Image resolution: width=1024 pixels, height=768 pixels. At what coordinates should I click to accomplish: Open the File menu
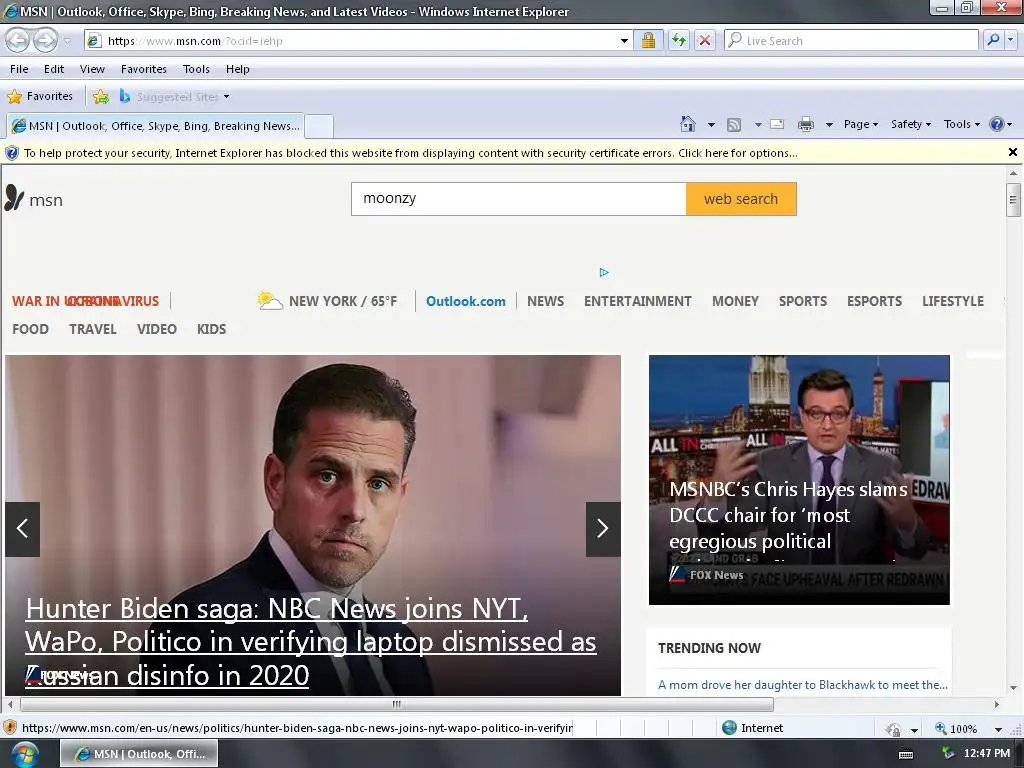19,69
